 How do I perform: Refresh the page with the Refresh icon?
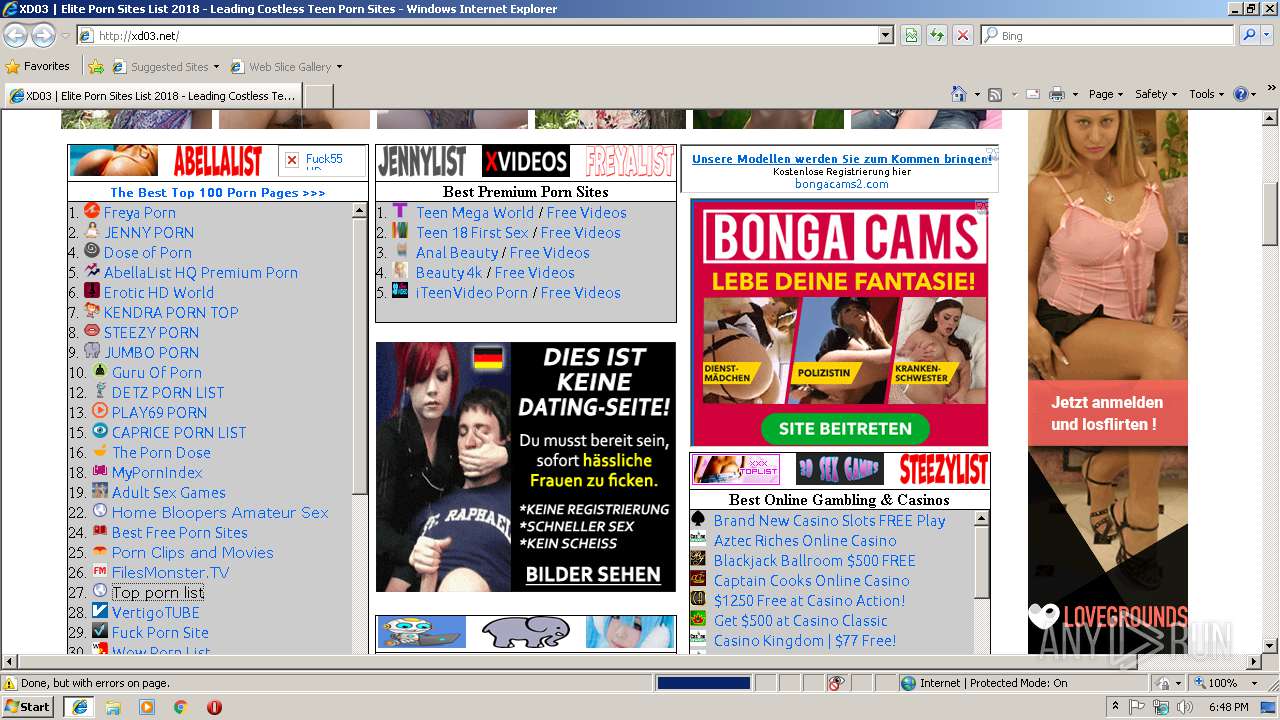pos(937,35)
